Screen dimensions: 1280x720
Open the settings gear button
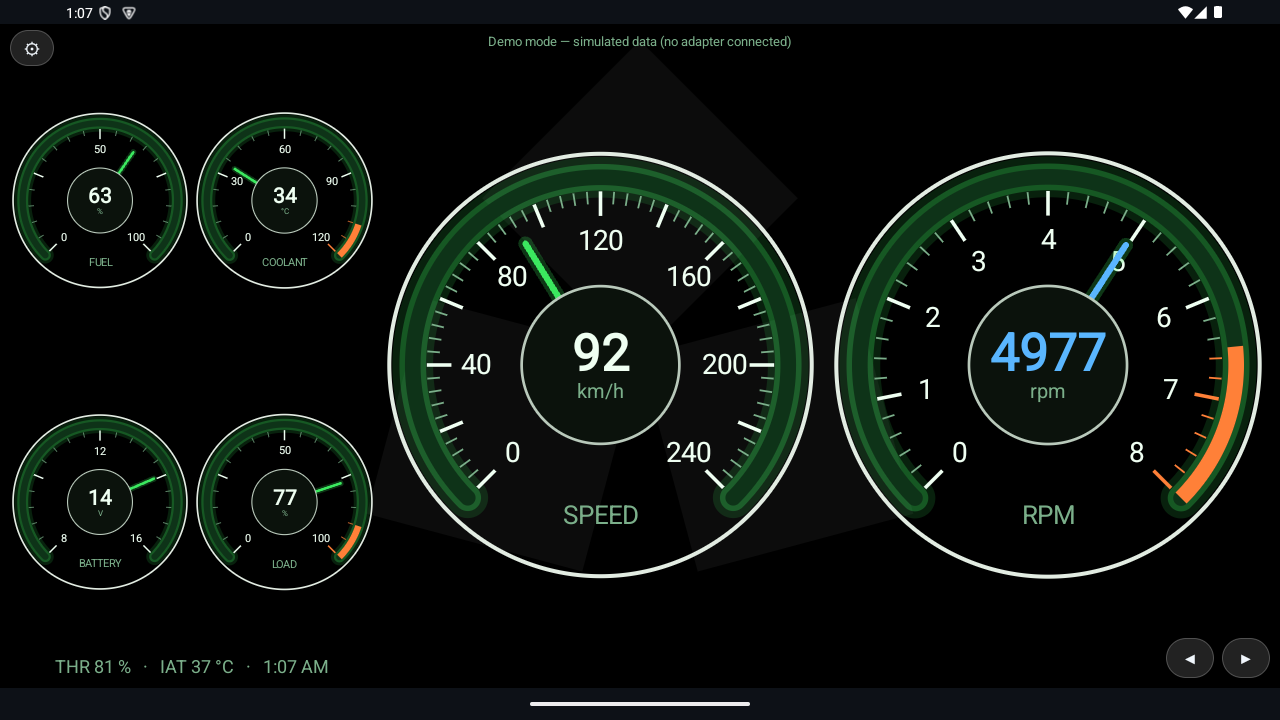coord(32,48)
